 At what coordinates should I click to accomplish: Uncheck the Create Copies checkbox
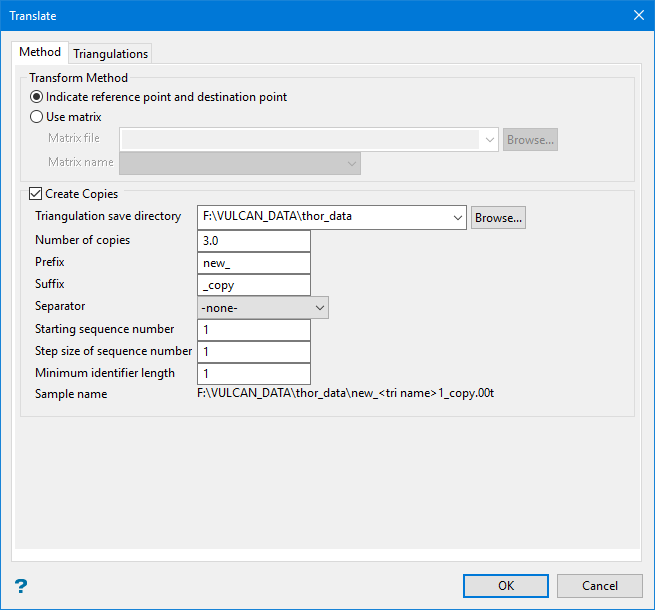[37, 194]
